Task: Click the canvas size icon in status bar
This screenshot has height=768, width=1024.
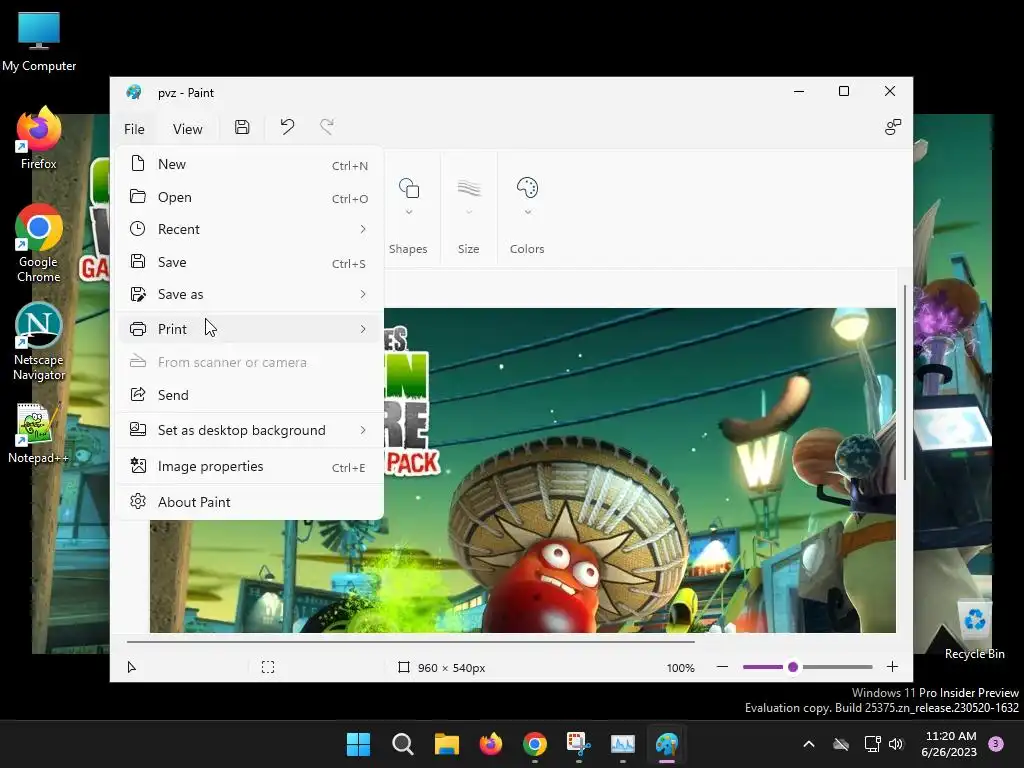Action: coord(404,667)
